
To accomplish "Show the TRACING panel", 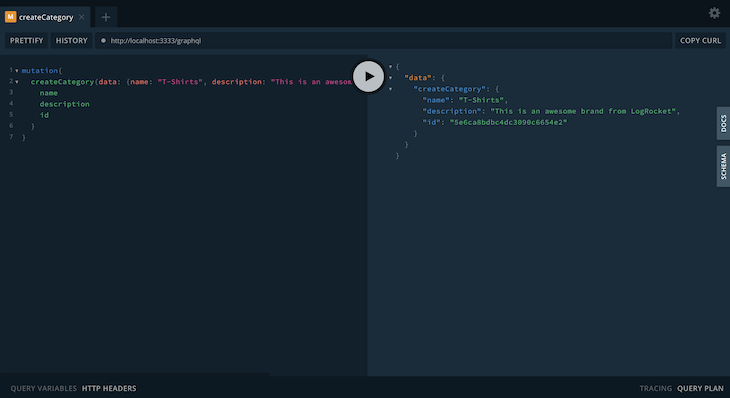I will click(656, 388).
